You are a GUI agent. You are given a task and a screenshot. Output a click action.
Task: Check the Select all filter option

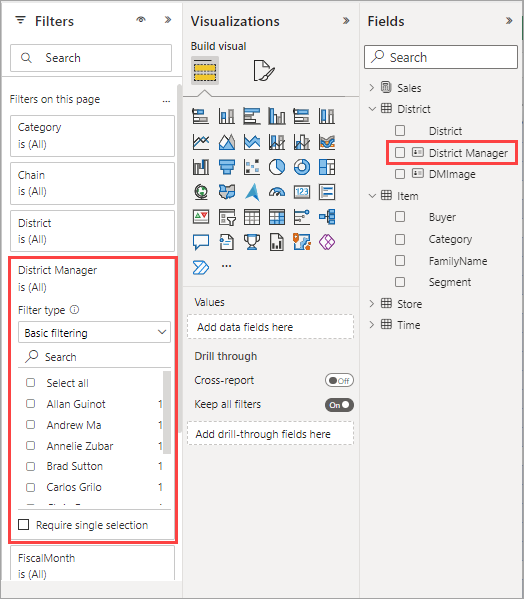[x=31, y=382]
